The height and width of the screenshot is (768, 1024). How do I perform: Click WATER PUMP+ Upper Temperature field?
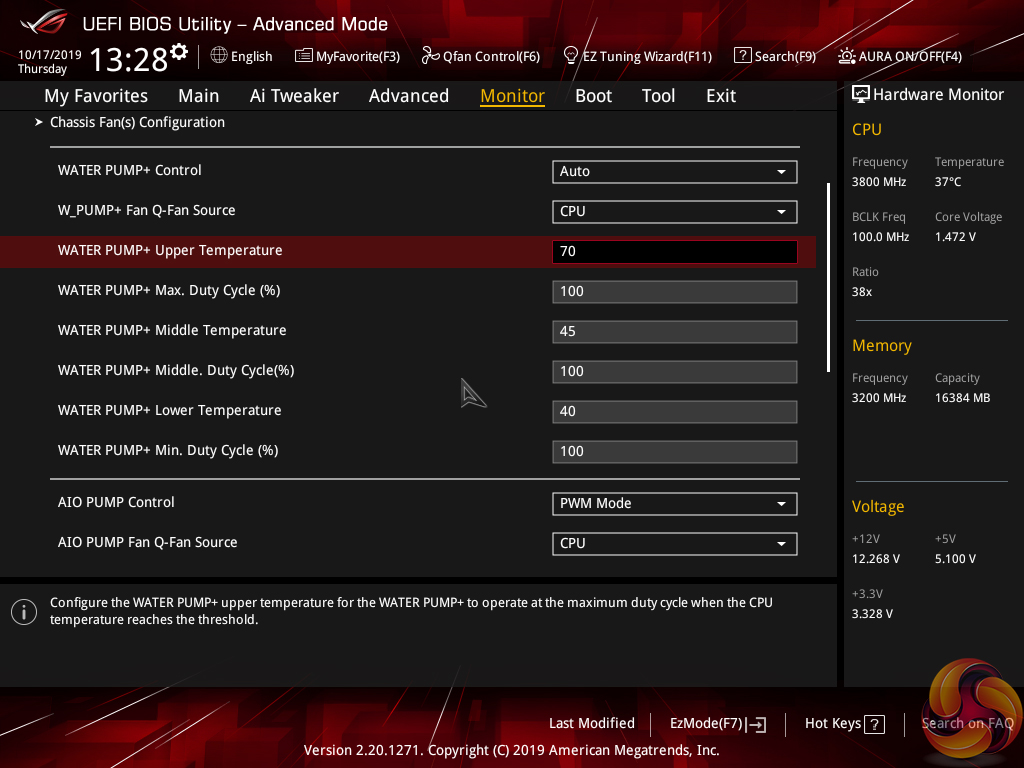click(x=675, y=251)
